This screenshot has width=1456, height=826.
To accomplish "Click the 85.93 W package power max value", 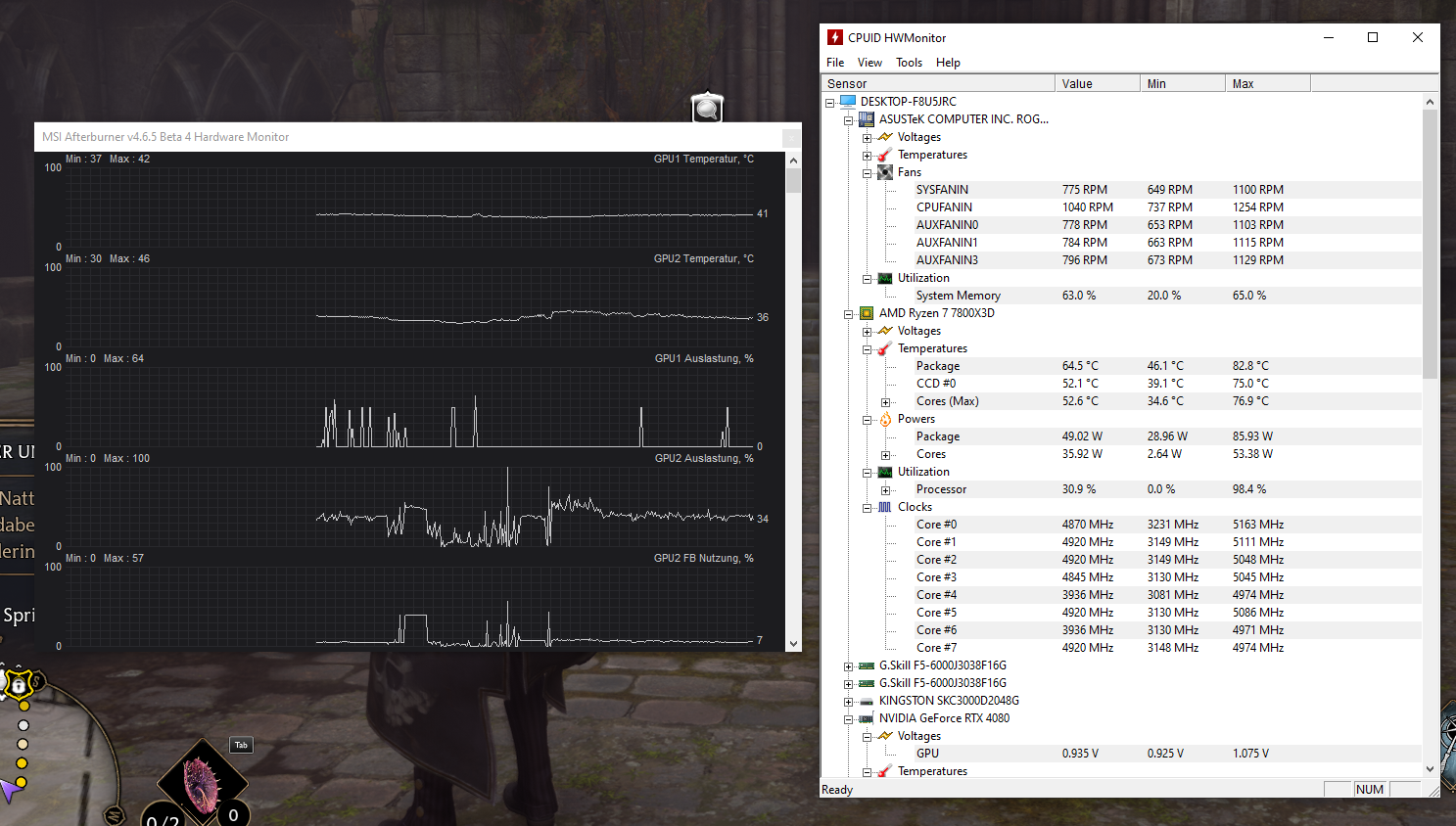I will point(1252,436).
